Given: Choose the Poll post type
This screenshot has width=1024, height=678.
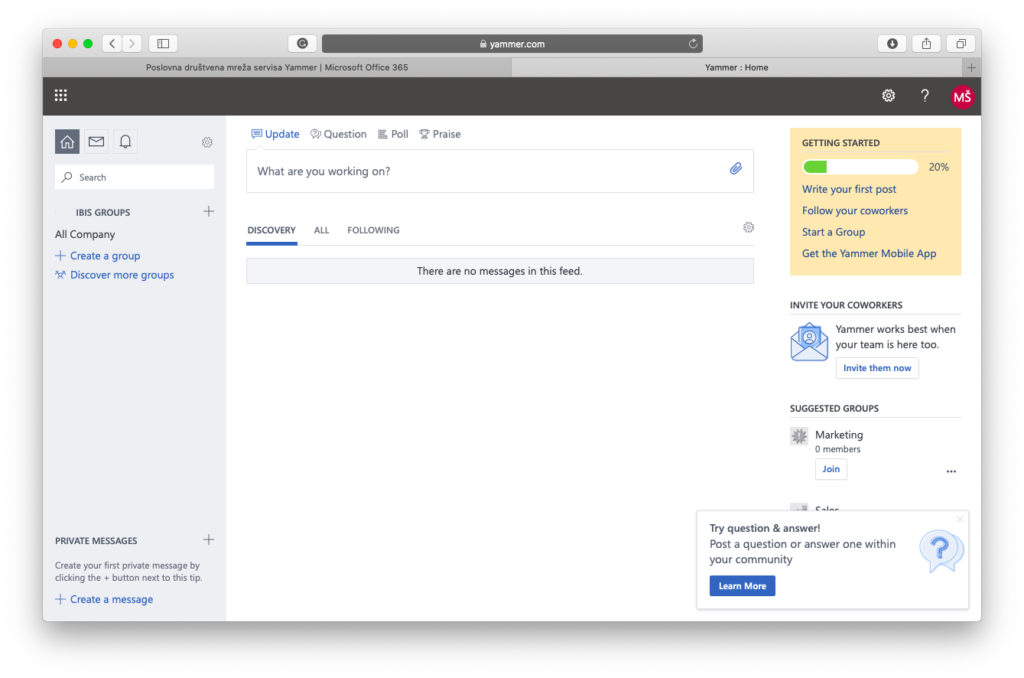Looking at the screenshot, I should (393, 134).
